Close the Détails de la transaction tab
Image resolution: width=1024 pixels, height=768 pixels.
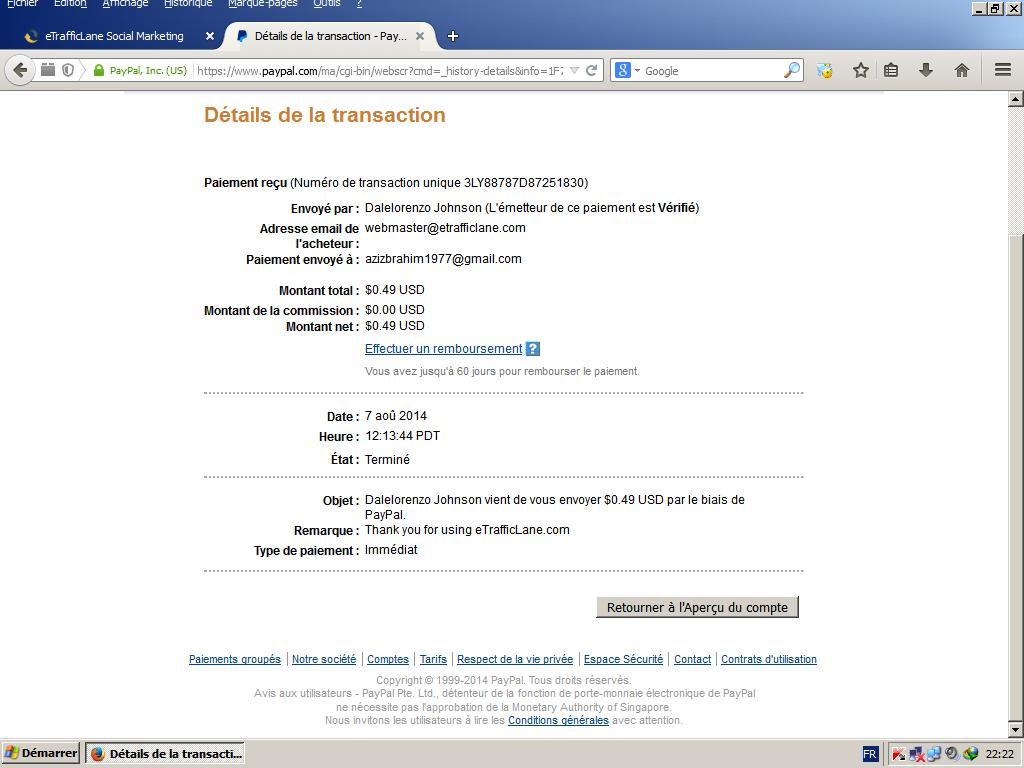tap(420, 37)
